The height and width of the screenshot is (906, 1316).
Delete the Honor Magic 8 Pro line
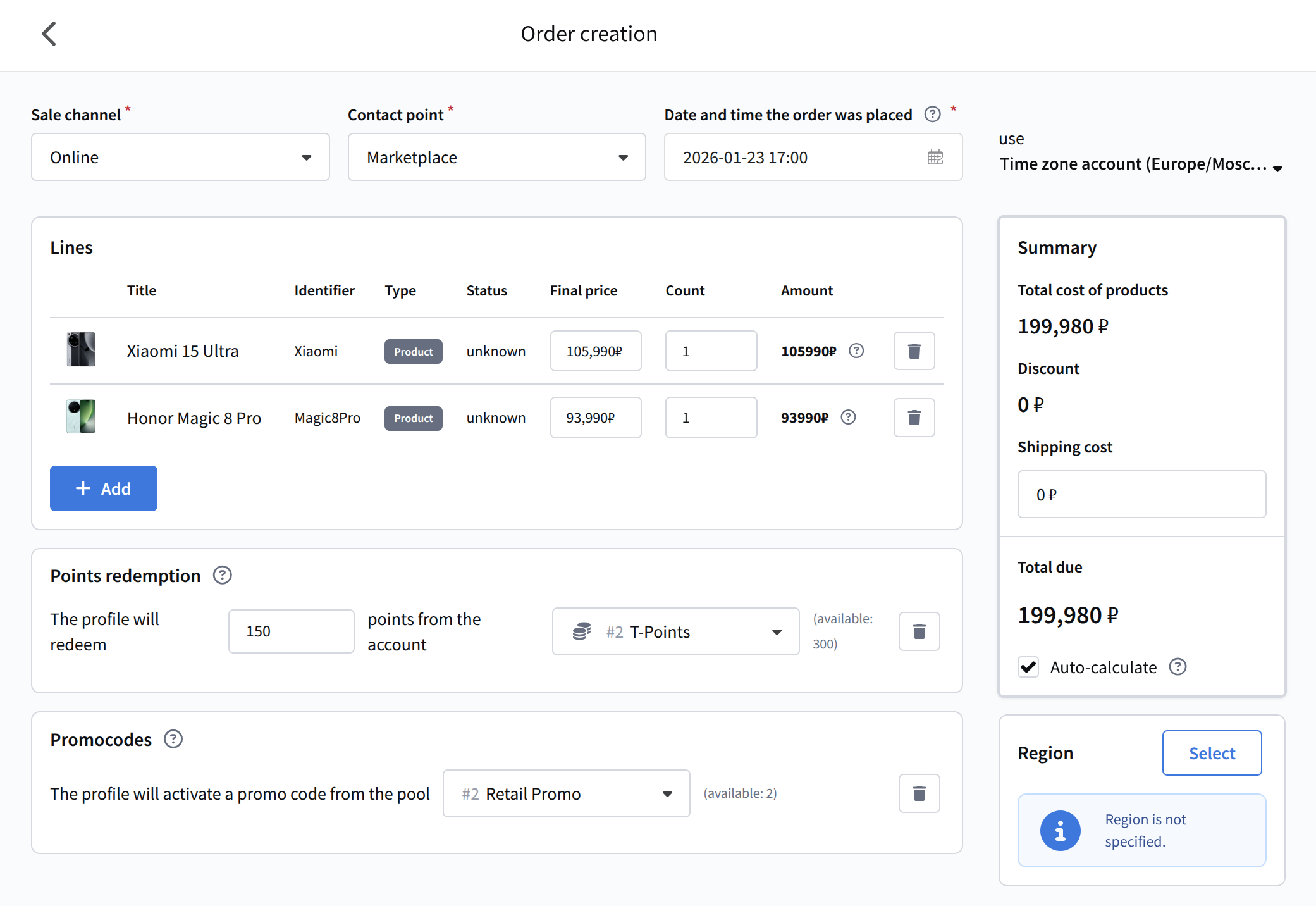click(914, 418)
